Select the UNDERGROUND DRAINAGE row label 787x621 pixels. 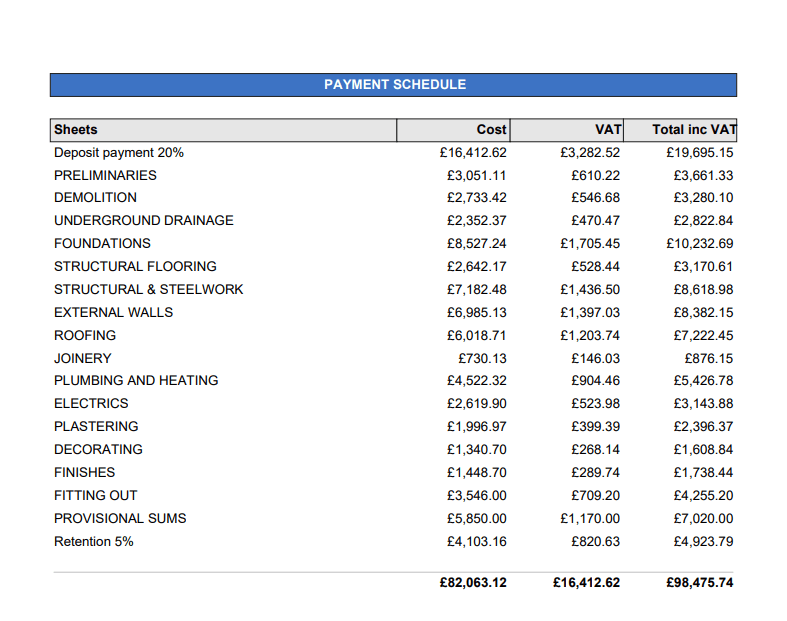coord(144,220)
